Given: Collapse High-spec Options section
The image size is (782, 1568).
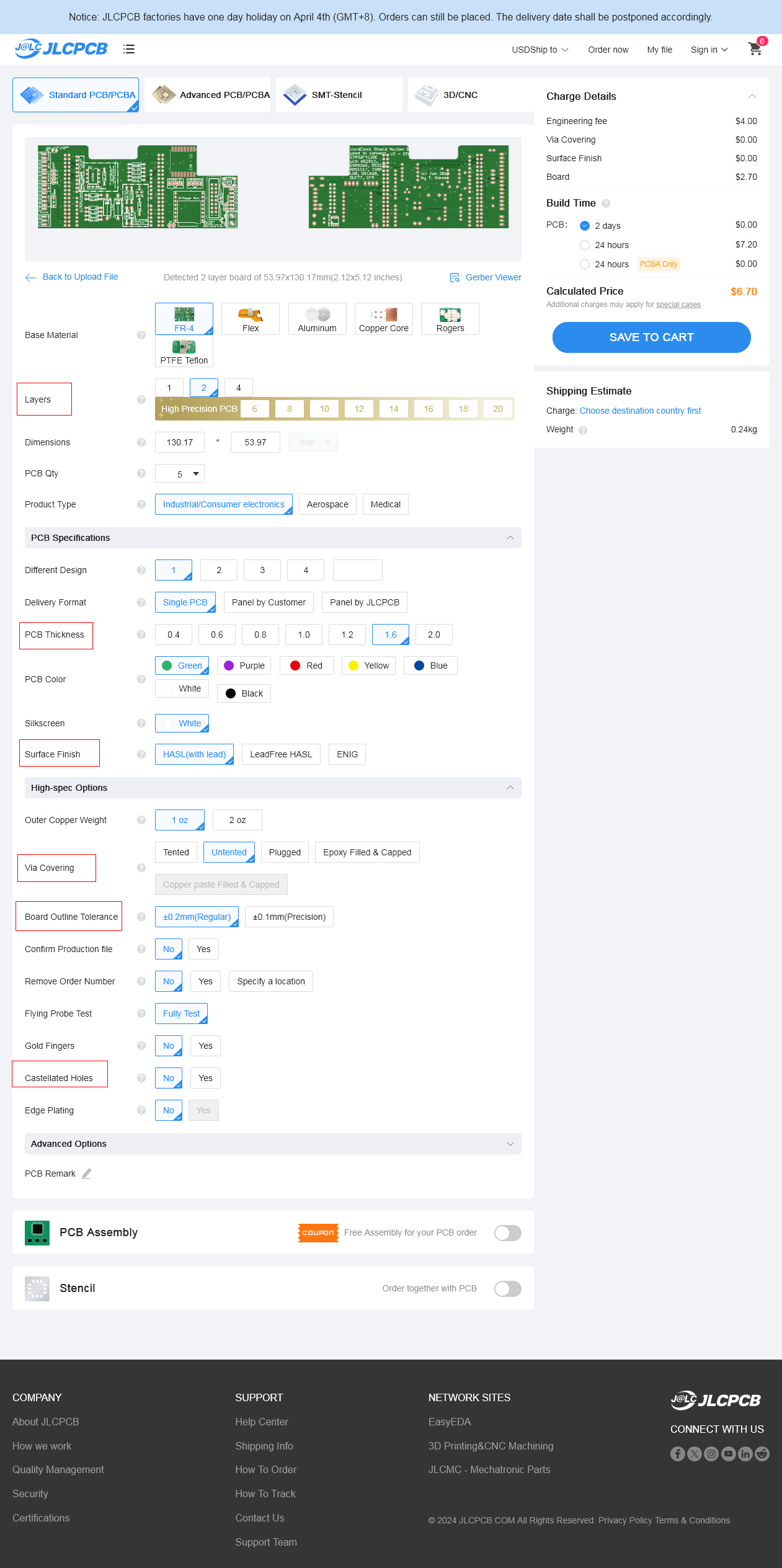Looking at the screenshot, I should coord(510,788).
